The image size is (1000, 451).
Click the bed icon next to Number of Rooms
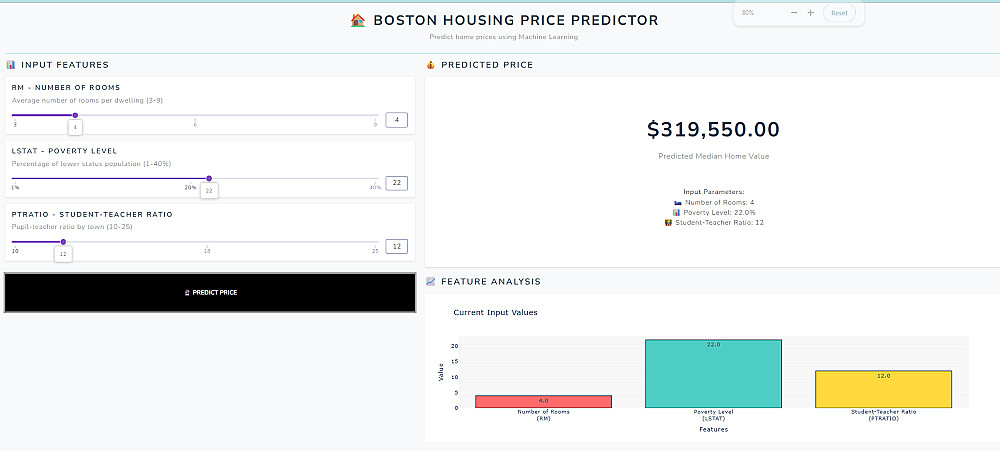coord(678,203)
